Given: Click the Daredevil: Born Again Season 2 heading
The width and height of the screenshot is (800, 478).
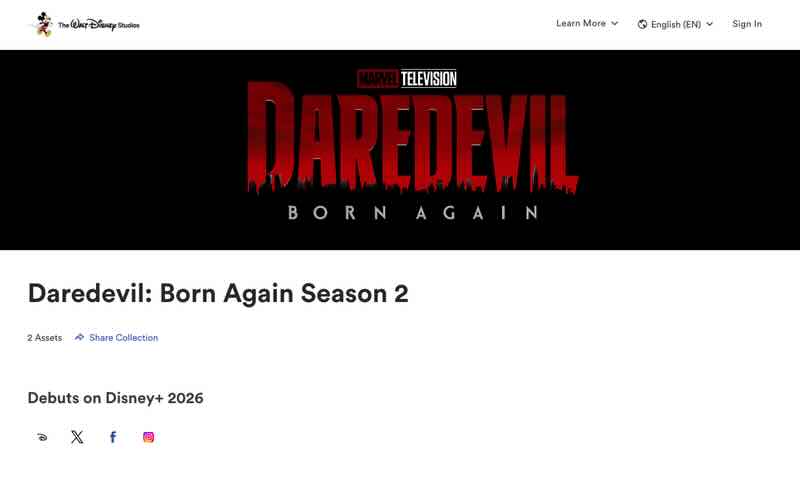Looking at the screenshot, I should [x=218, y=294].
